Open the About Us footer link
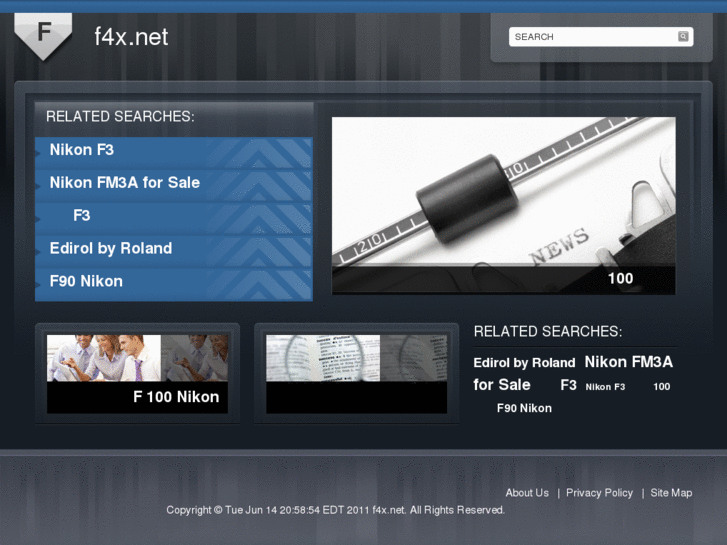The width and height of the screenshot is (727, 545). pos(527,493)
